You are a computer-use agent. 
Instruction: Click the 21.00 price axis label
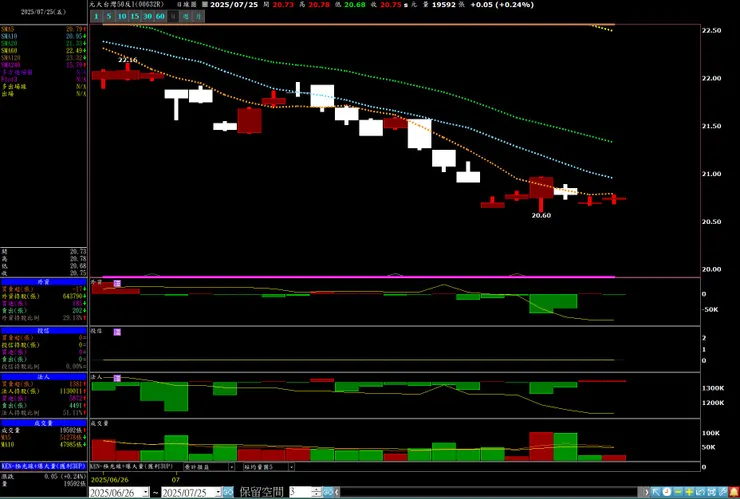click(x=711, y=174)
